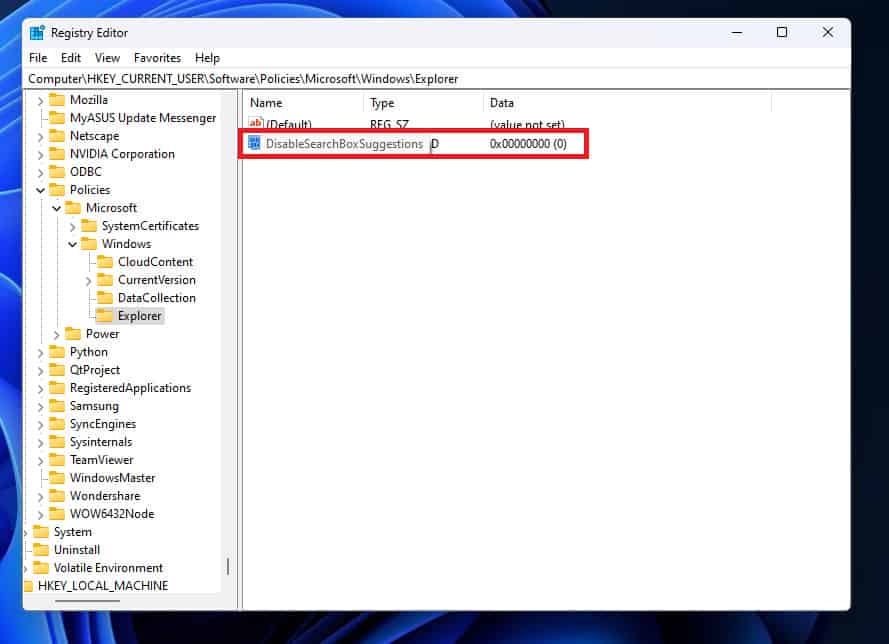Click the QtProject folder icon

pos(57,370)
